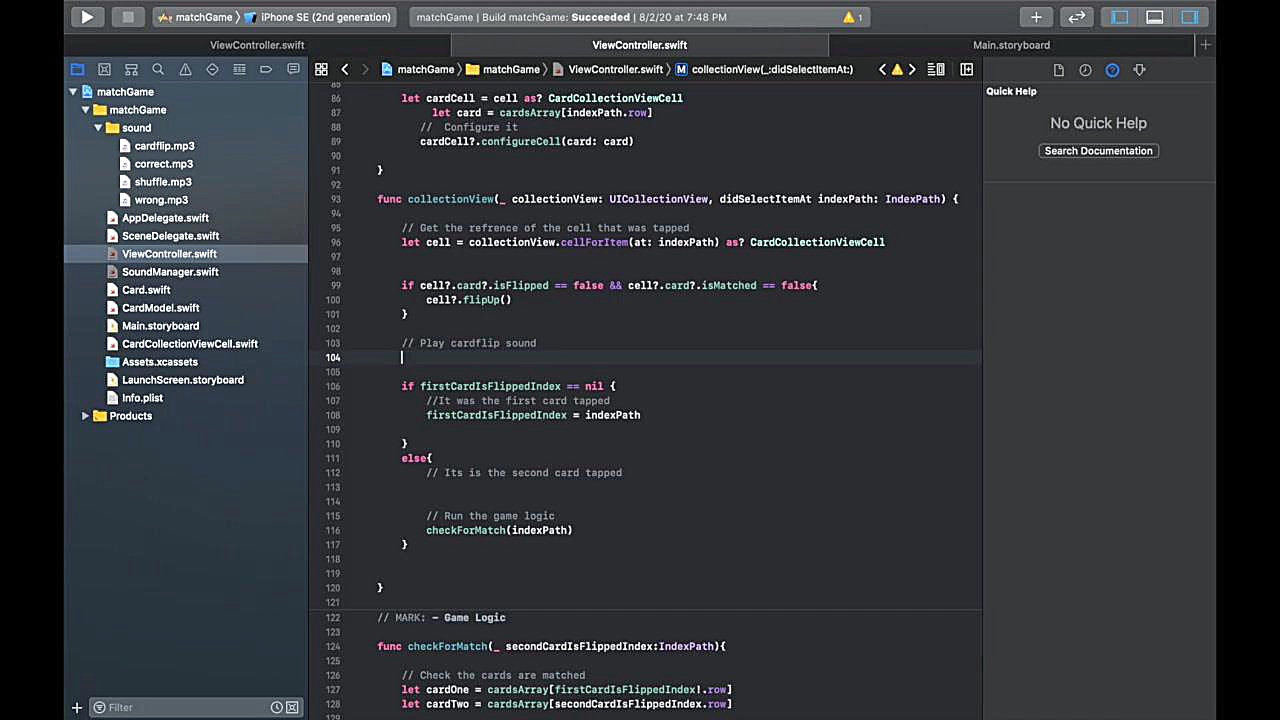The height and width of the screenshot is (720, 1280).
Task: Open the File inspector in the right panel
Action: tap(1058, 69)
